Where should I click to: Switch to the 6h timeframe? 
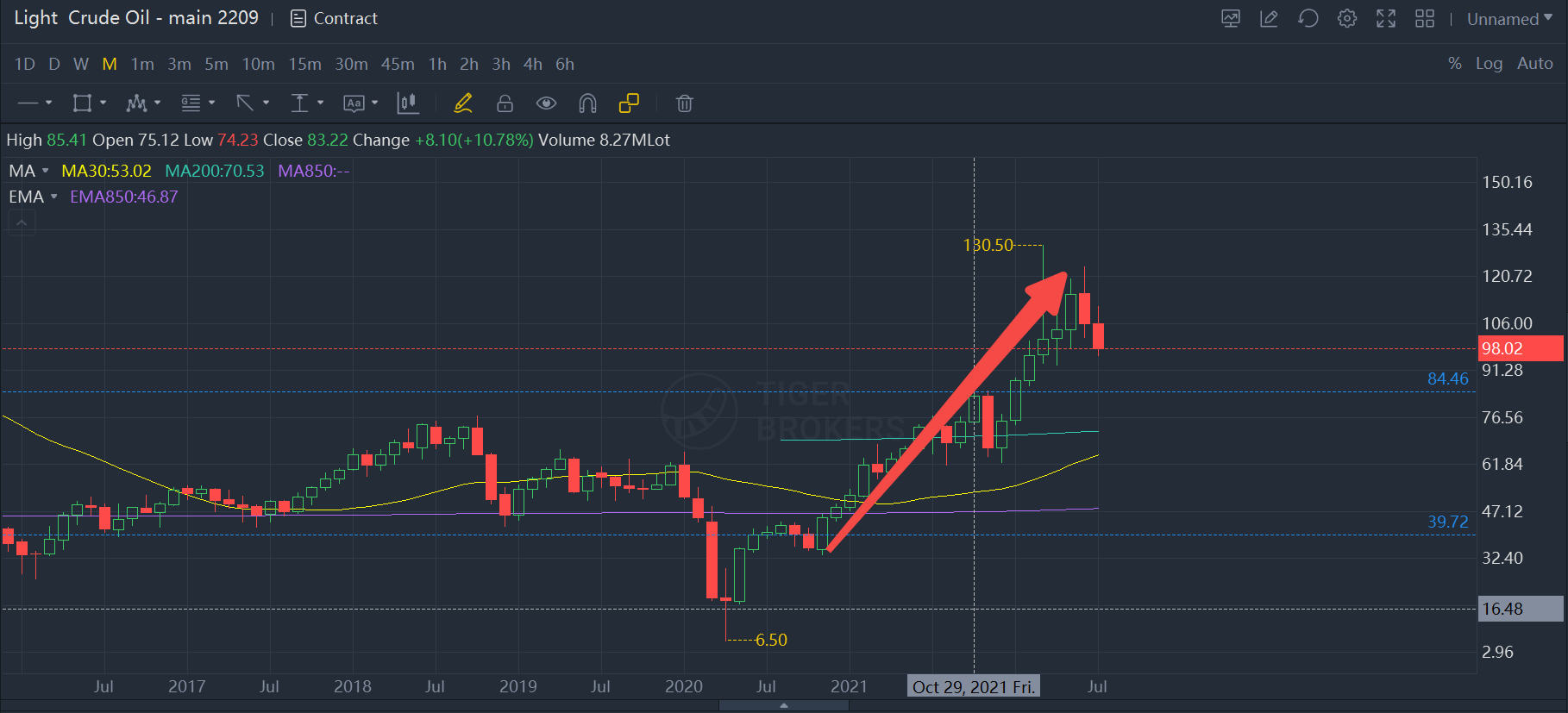565,64
